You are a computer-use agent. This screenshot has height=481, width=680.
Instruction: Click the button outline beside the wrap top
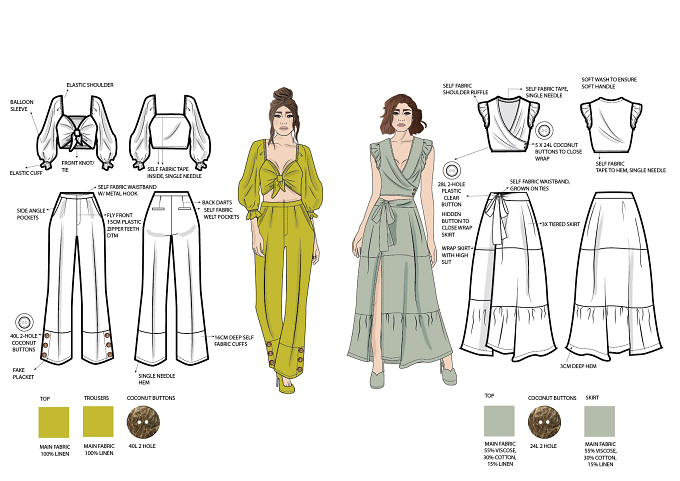(x=544, y=131)
